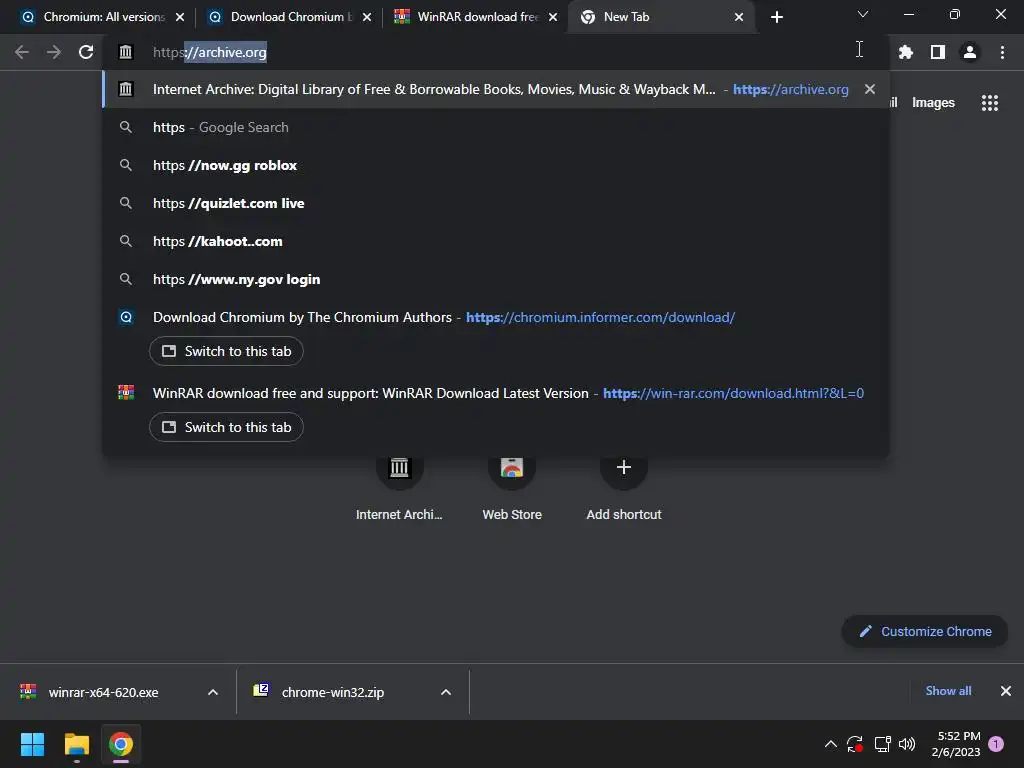Screen dimensions: 1024x768
Task: Close the Chromium: All versions tab
Action: coord(180,17)
